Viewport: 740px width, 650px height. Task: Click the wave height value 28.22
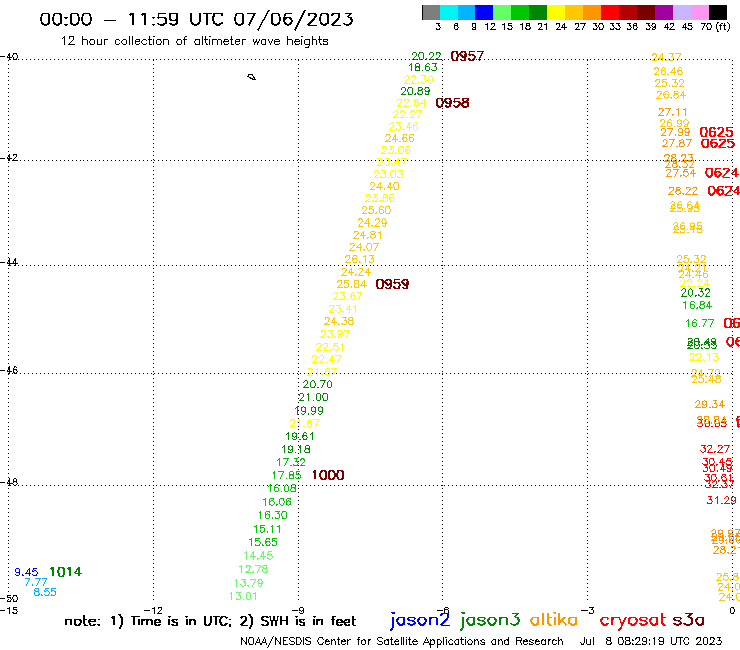point(682,191)
